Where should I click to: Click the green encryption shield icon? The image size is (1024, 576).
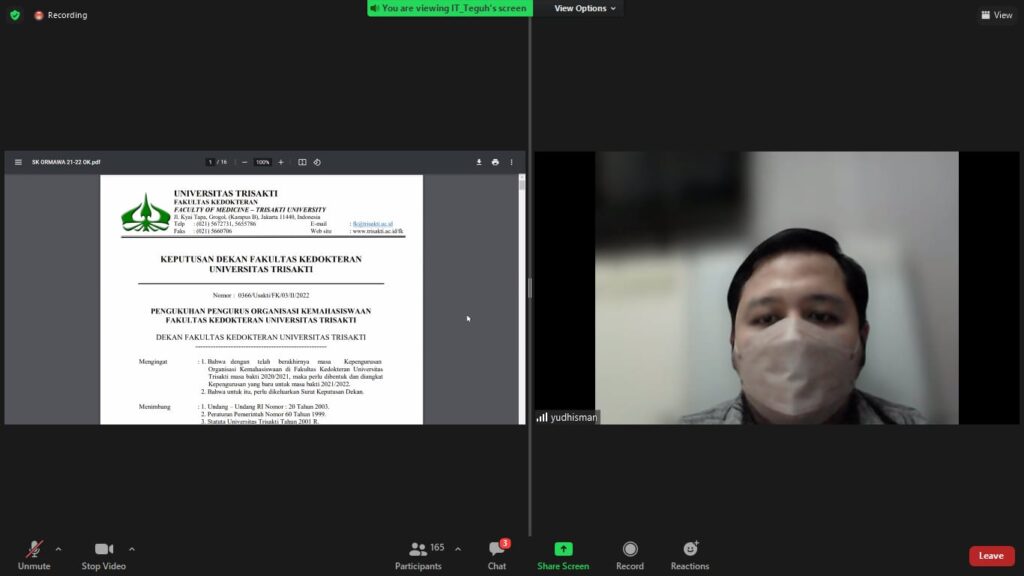tap(15, 15)
